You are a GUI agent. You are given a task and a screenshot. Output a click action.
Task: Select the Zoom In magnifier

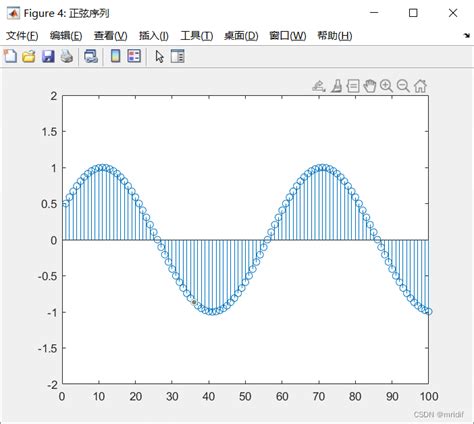pos(386,86)
